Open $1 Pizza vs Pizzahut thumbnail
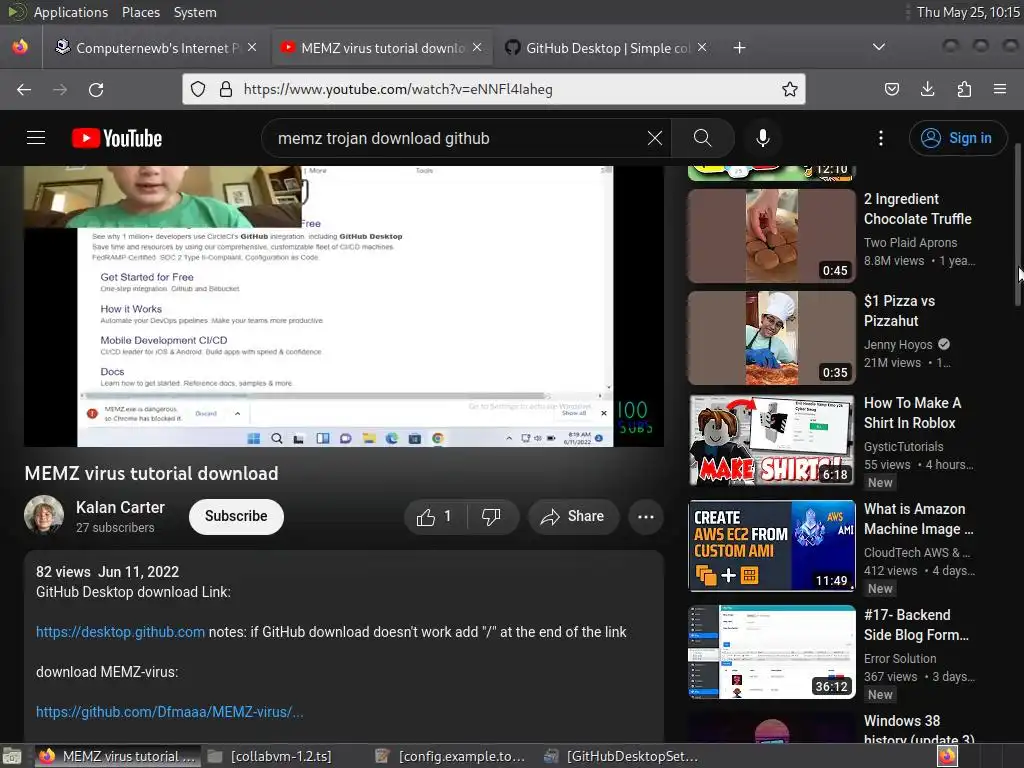The width and height of the screenshot is (1024, 768). tap(771, 338)
